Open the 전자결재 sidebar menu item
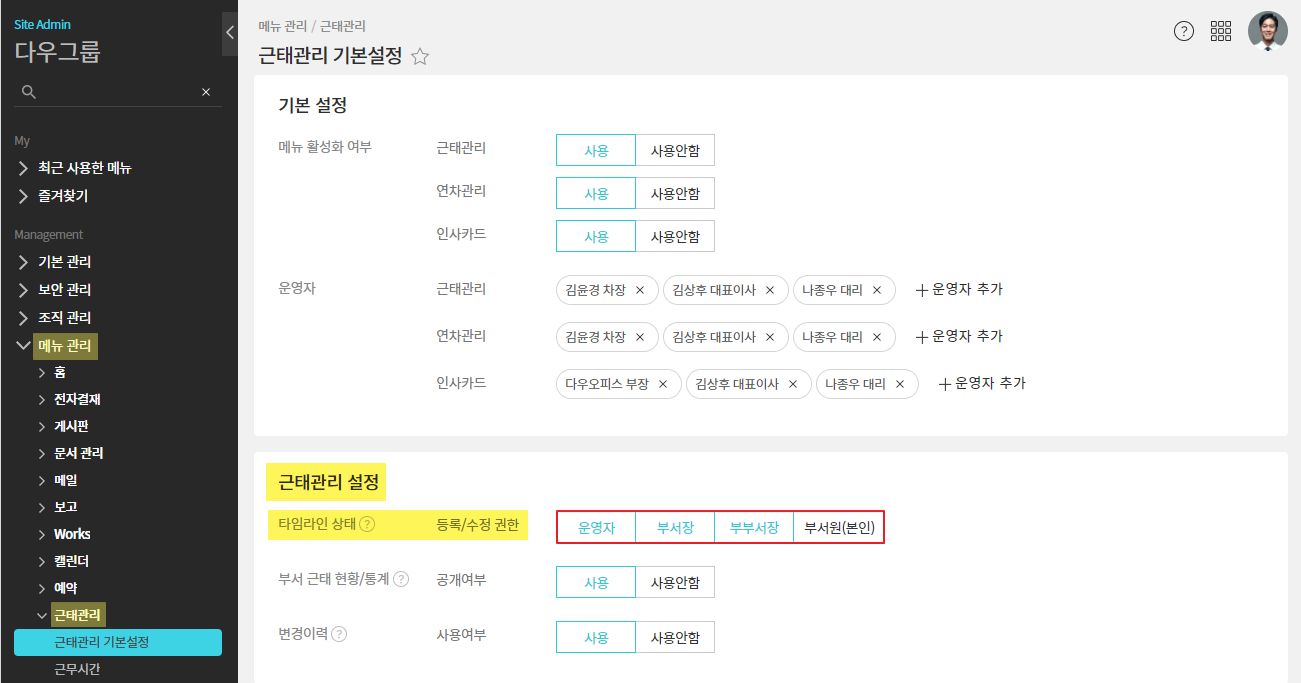 point(77,399)
